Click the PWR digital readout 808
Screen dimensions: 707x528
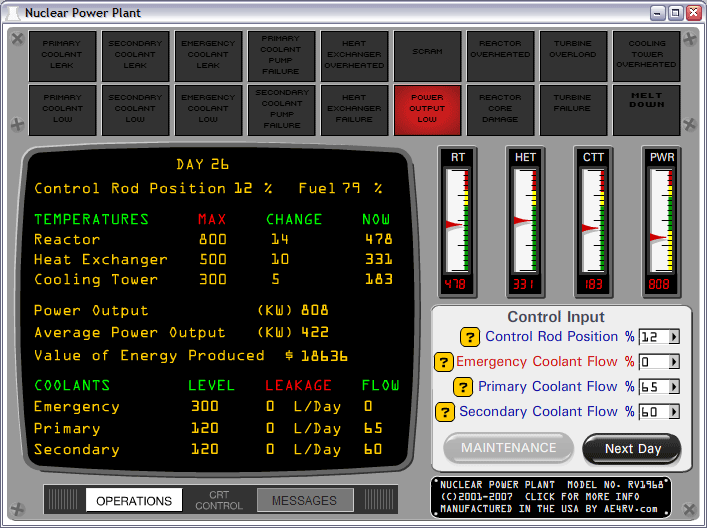click(659, 284)
